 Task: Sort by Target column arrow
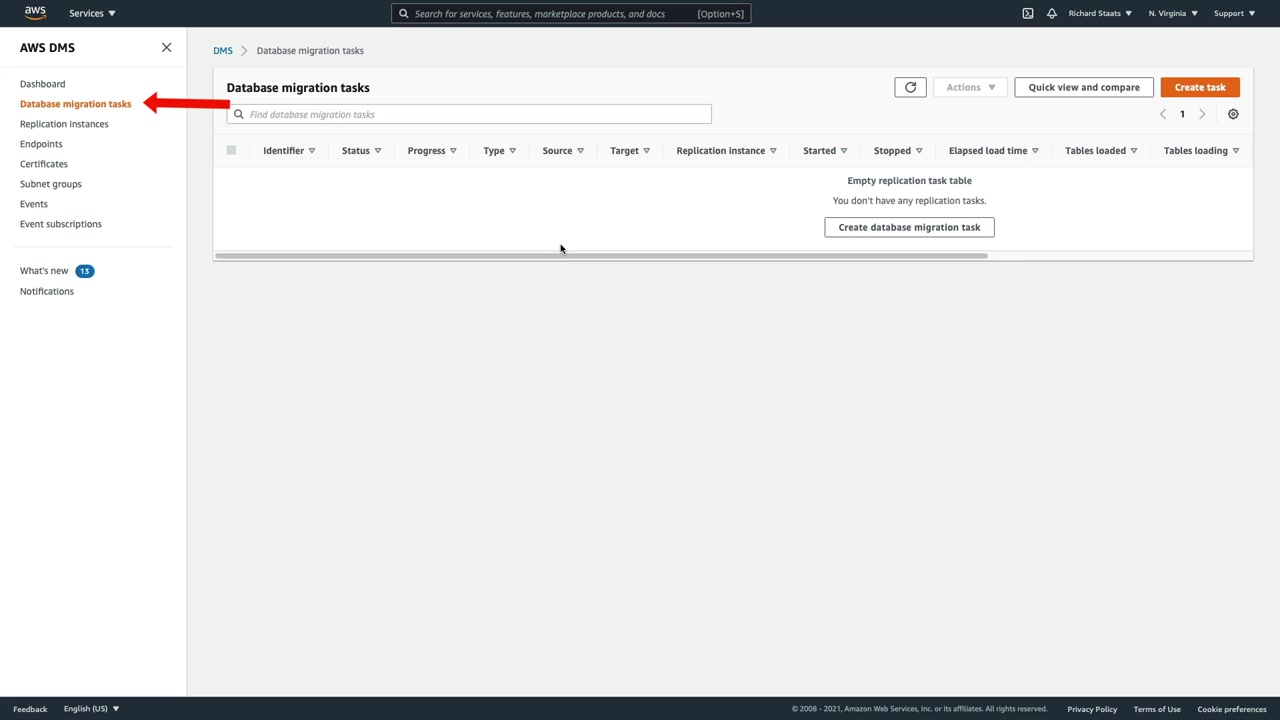point(646,151)
